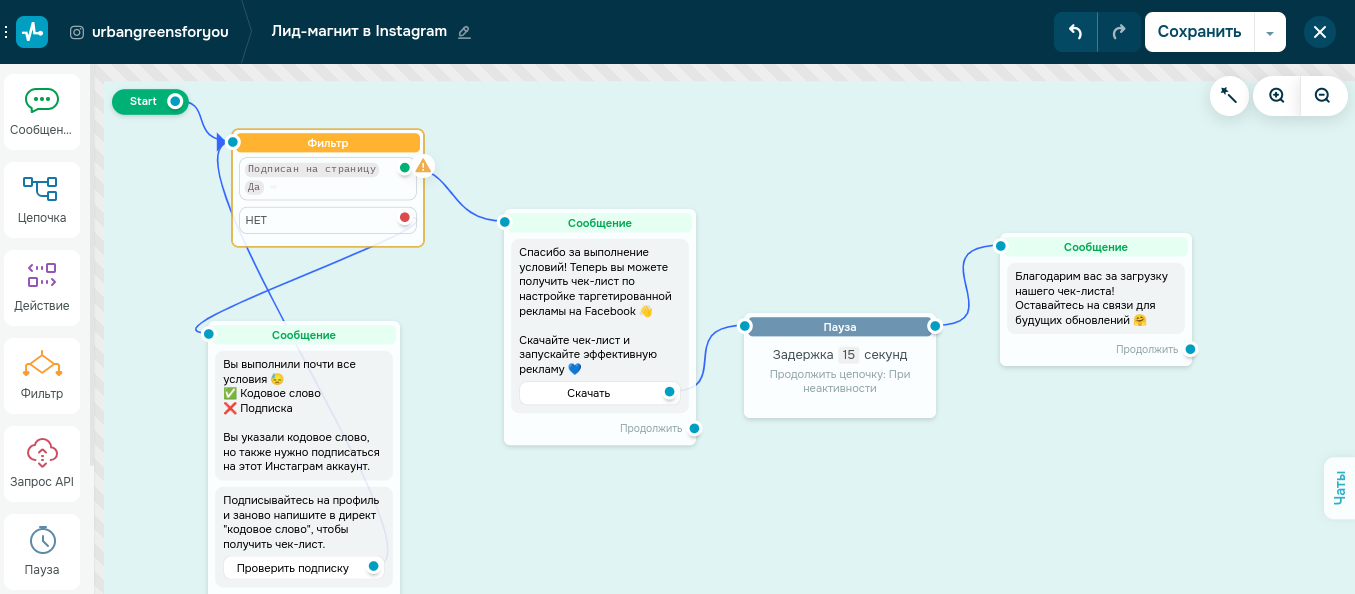Click the Instagram icon next to urbangreensforyou
This screenshot has height=594, width=1355.
77,32
